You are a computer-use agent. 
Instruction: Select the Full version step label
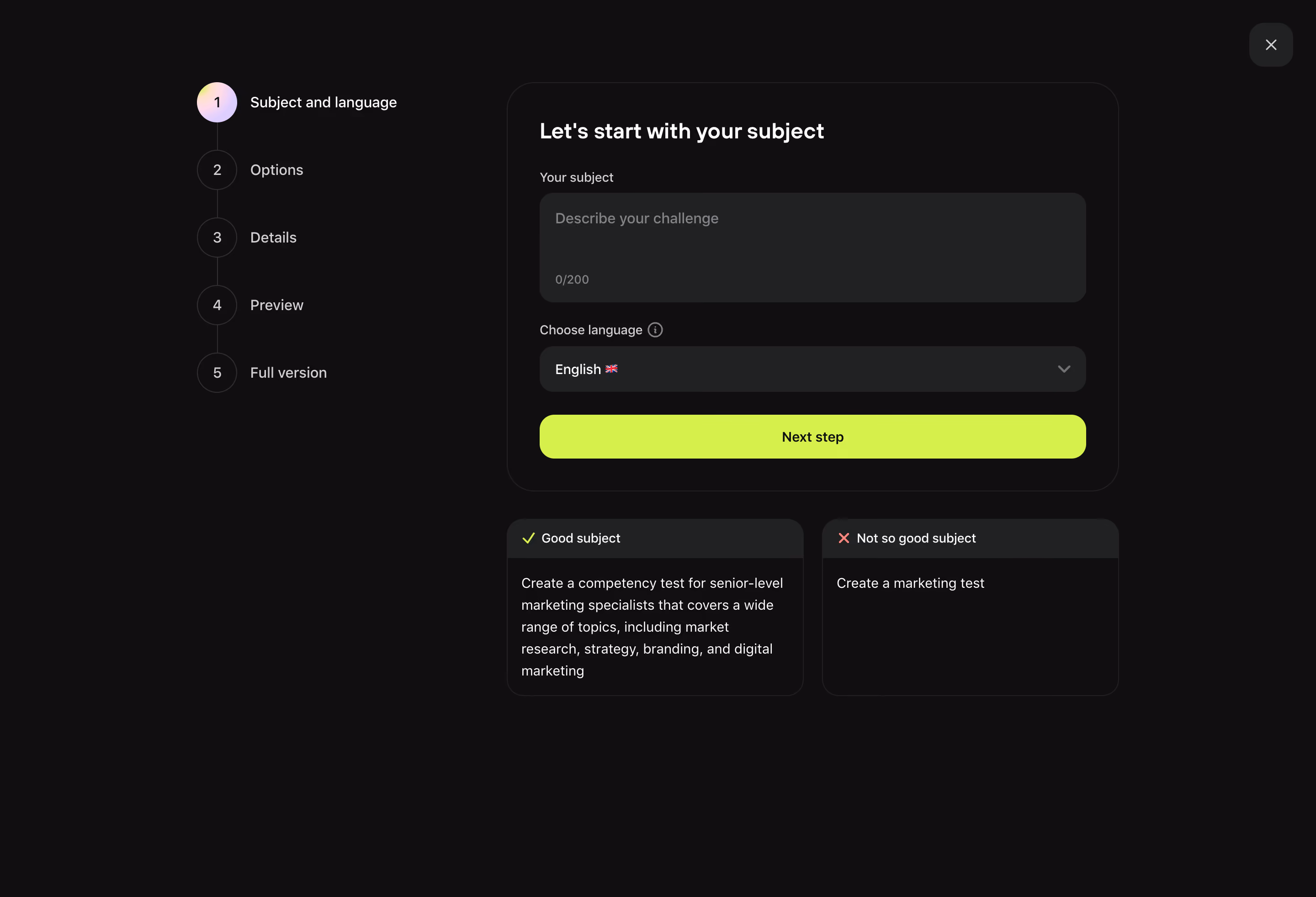coord(289,373)
